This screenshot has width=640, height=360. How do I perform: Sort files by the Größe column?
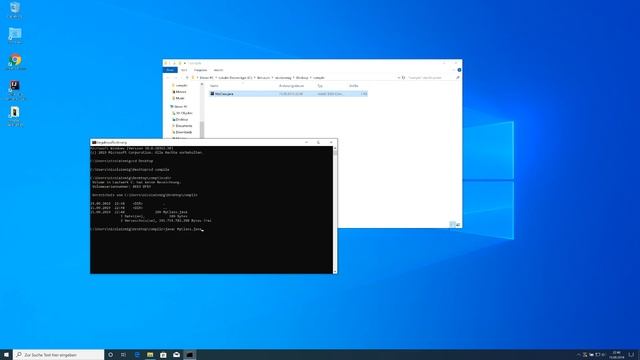pos(353,86)
